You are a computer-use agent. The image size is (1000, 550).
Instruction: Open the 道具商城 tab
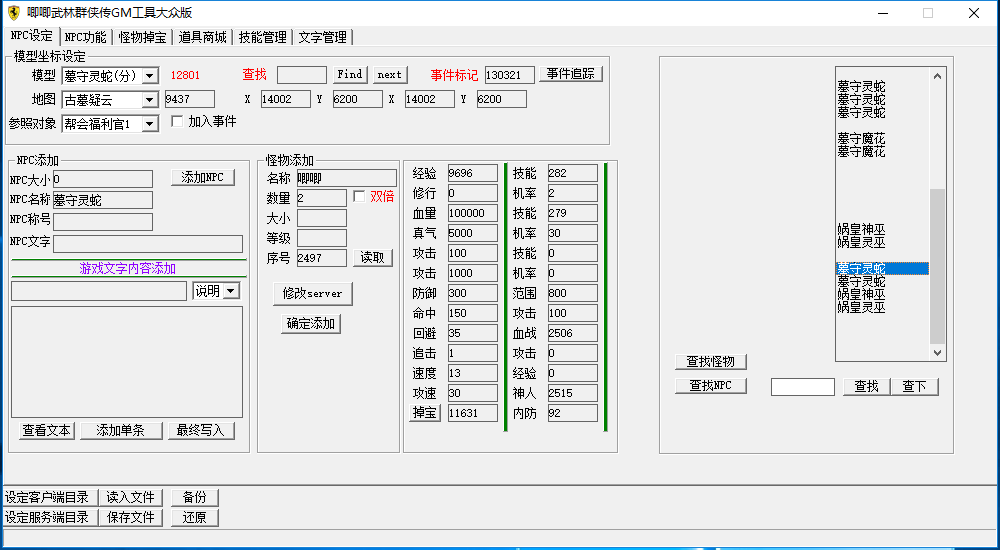pyautogui.click(x=202, y=37)
